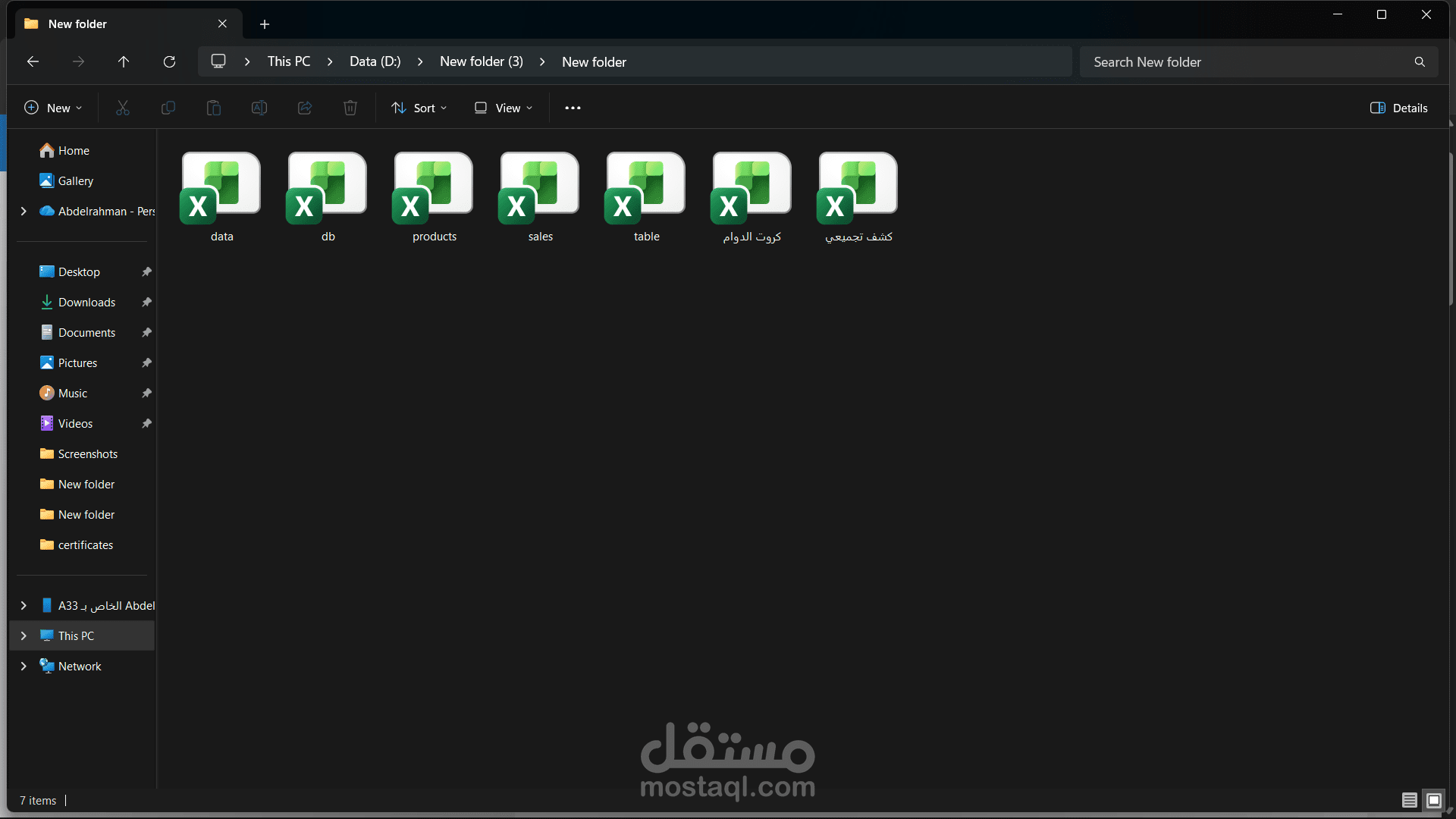Viewport: 1456px width, 819px height.
Task: Expand the Network tree node
Action: (x=24, y=666)
